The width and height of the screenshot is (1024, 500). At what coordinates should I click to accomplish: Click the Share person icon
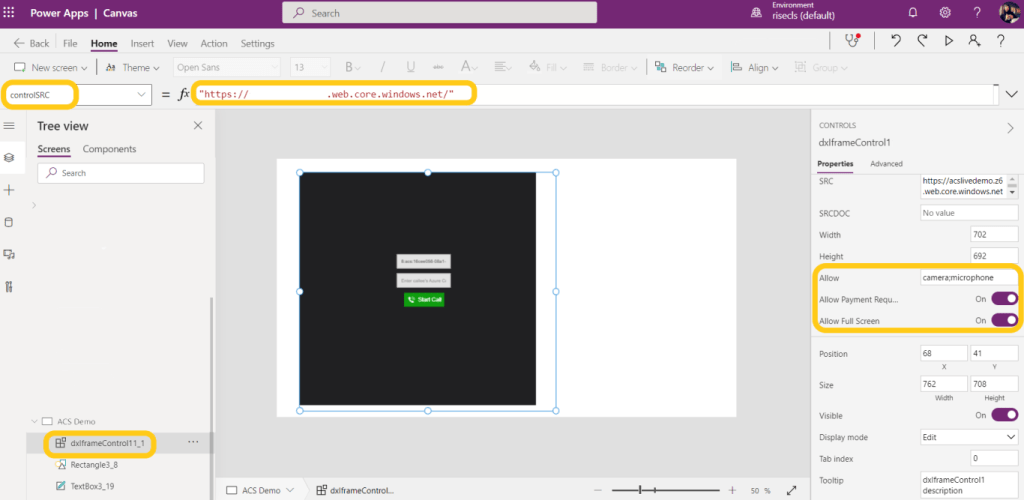point(974,41)
